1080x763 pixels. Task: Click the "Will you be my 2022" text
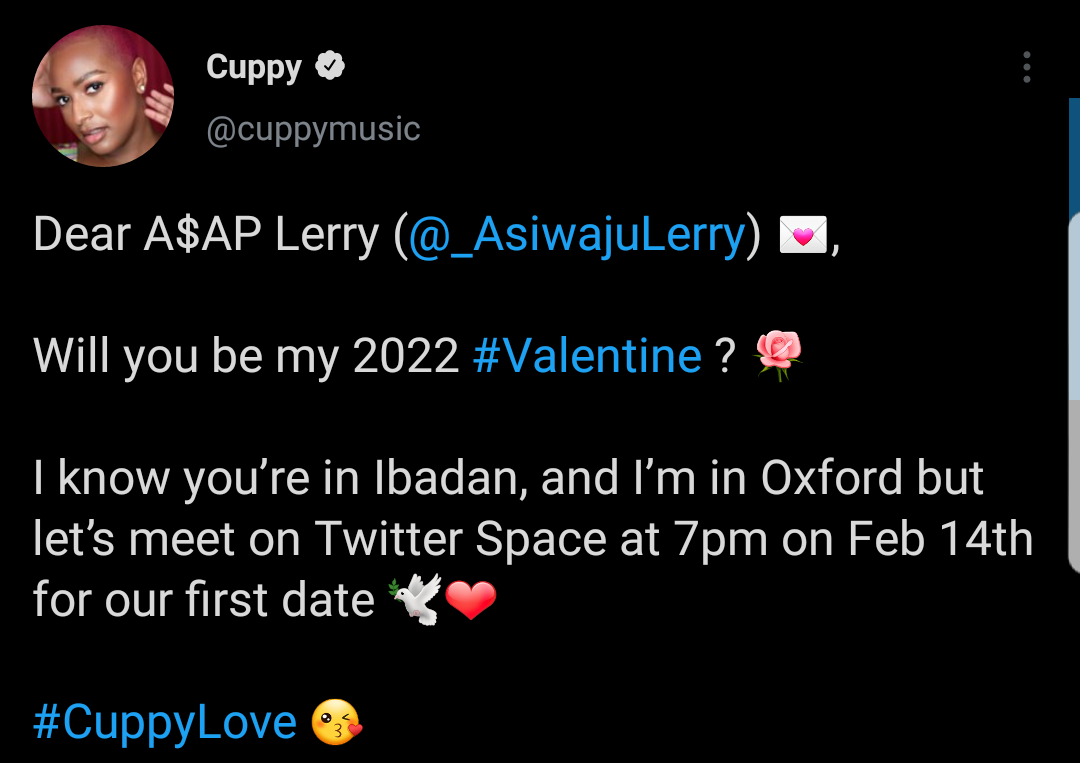[245, 356]
